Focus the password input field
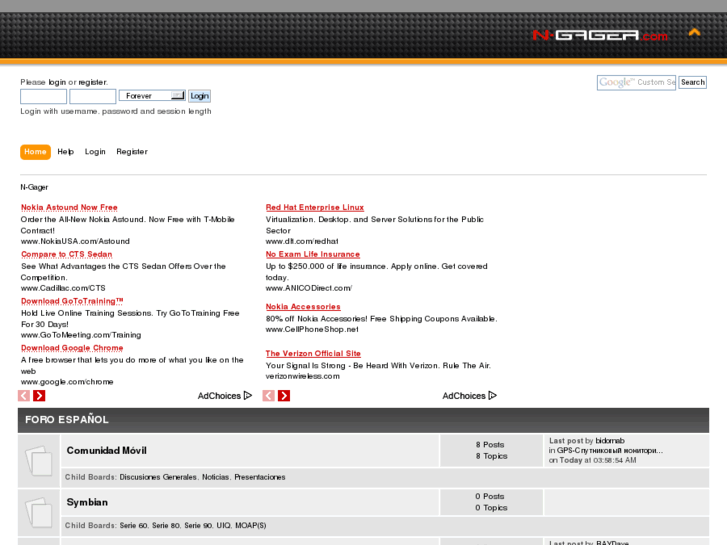This screenshot has height=545, width=727. tap(93, 96)
